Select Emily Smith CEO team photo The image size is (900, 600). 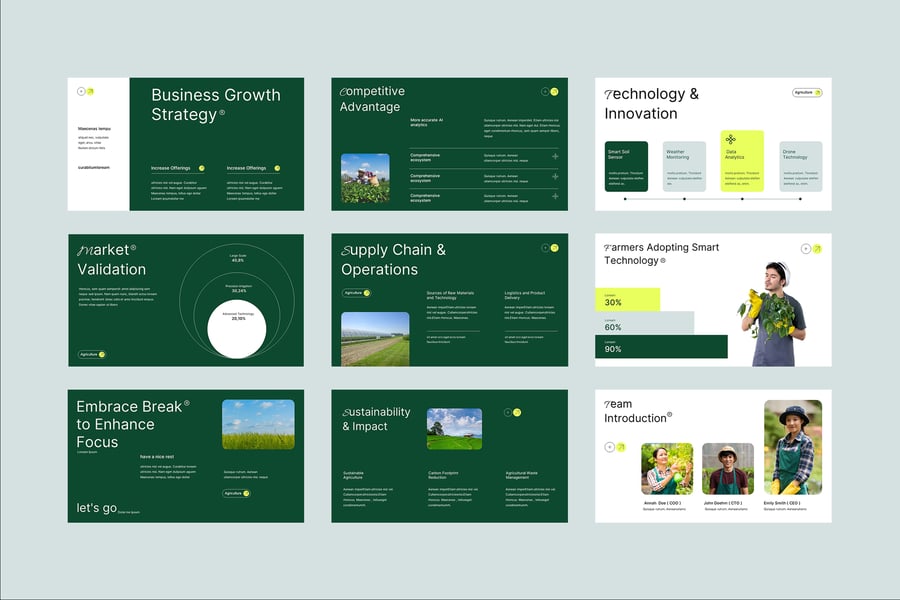tap(793, 448)
